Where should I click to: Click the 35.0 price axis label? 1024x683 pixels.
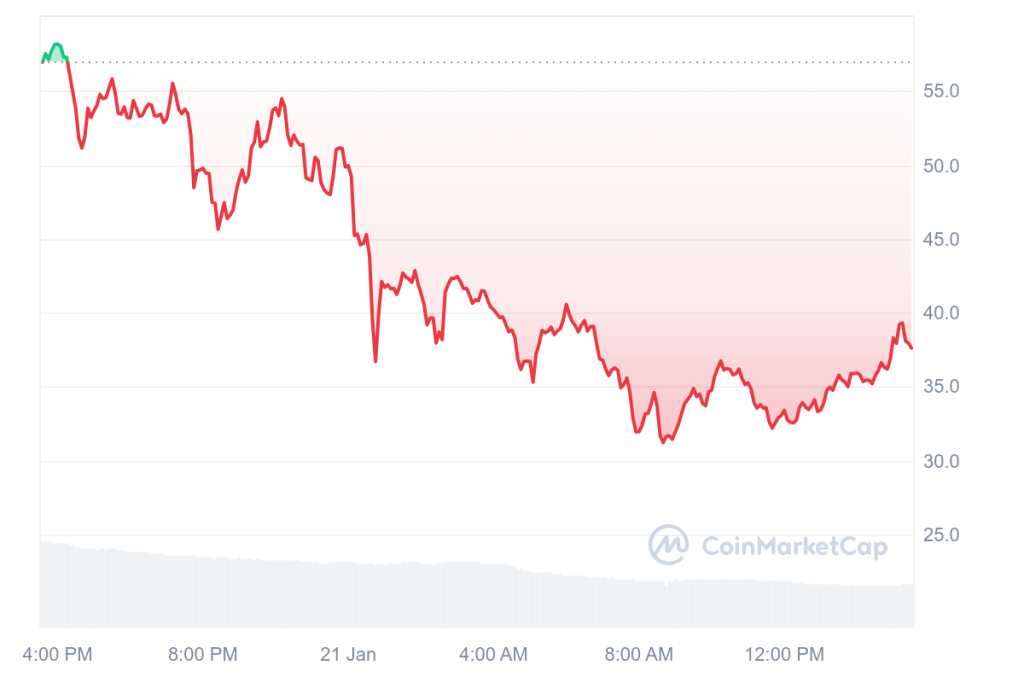[940, 387]
